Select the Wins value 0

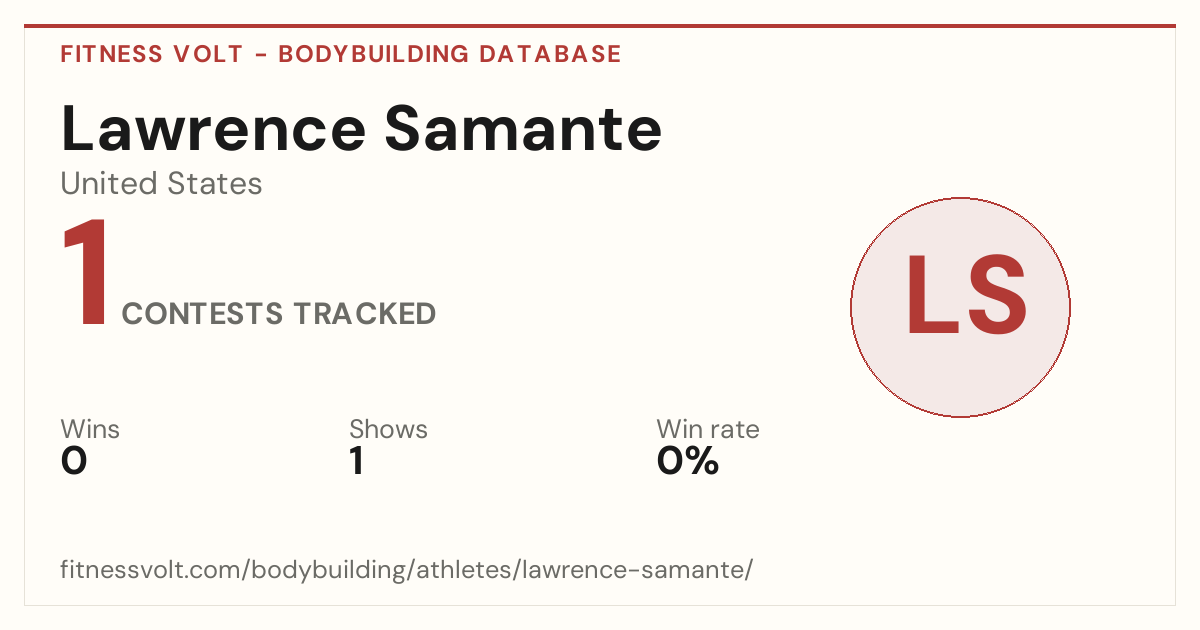(x=74, y=461)
